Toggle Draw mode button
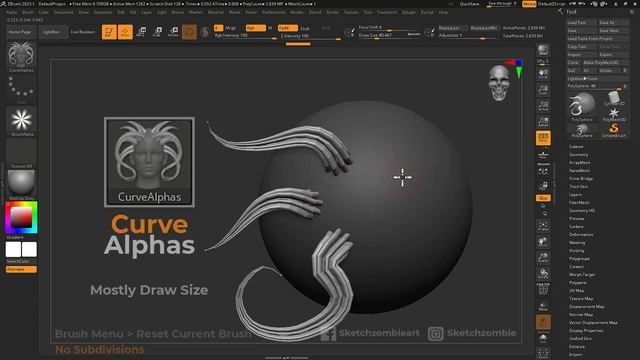Screen dimensions: 640x360 point(125,32)
